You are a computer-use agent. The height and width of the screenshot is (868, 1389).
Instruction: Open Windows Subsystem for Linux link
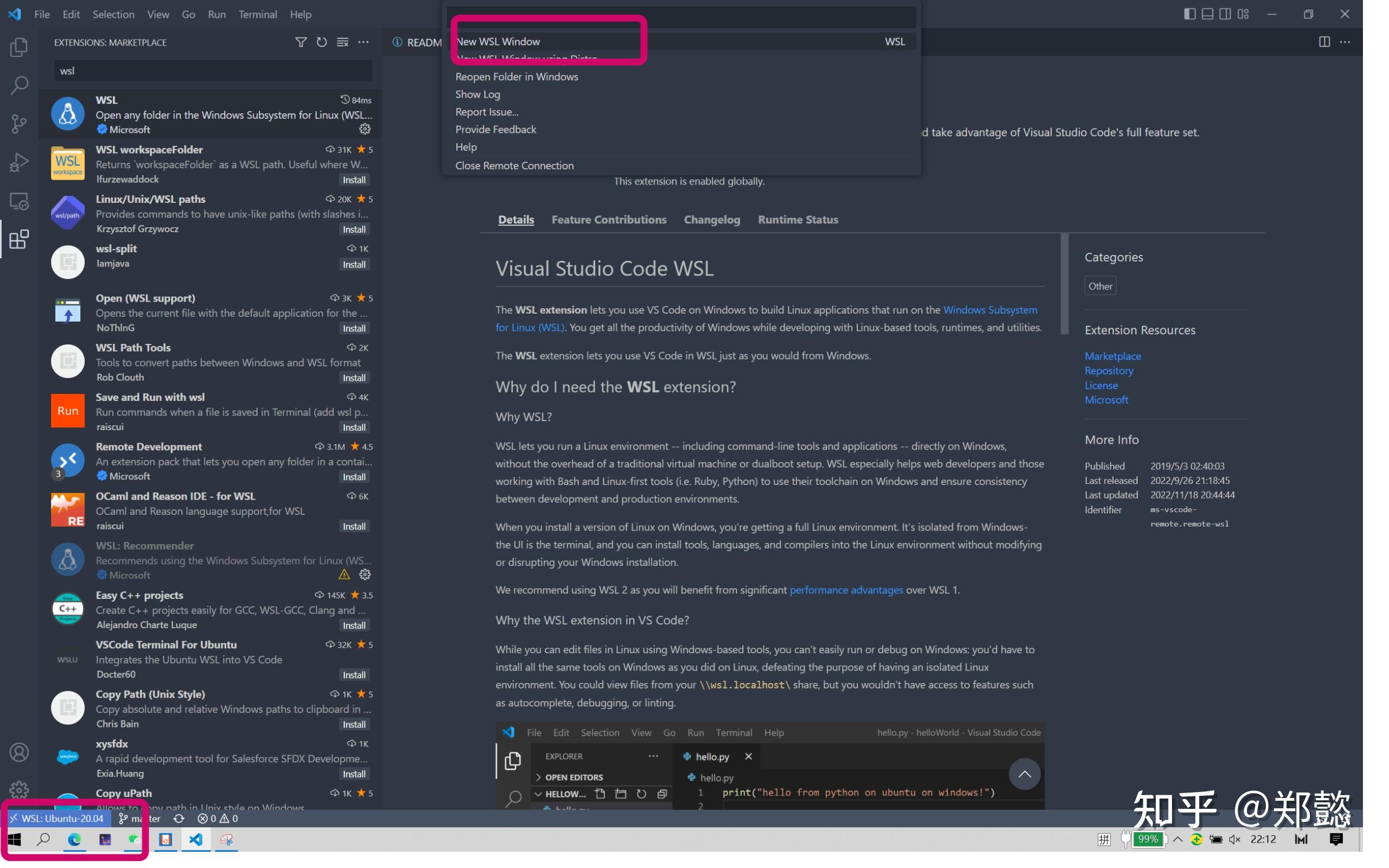[x=990, y=309]
